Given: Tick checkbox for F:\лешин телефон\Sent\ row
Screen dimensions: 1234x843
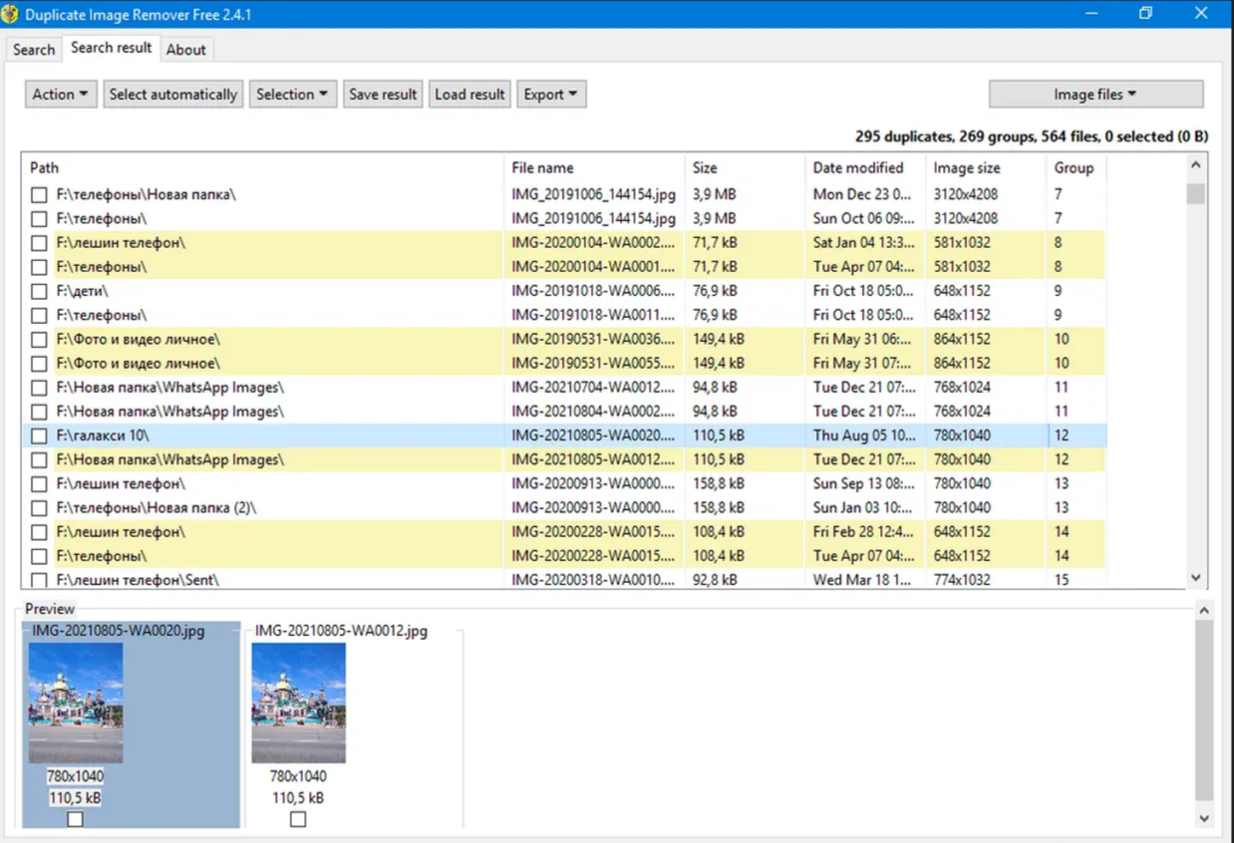Looking at the screenshot, I should tap(39, 580).
